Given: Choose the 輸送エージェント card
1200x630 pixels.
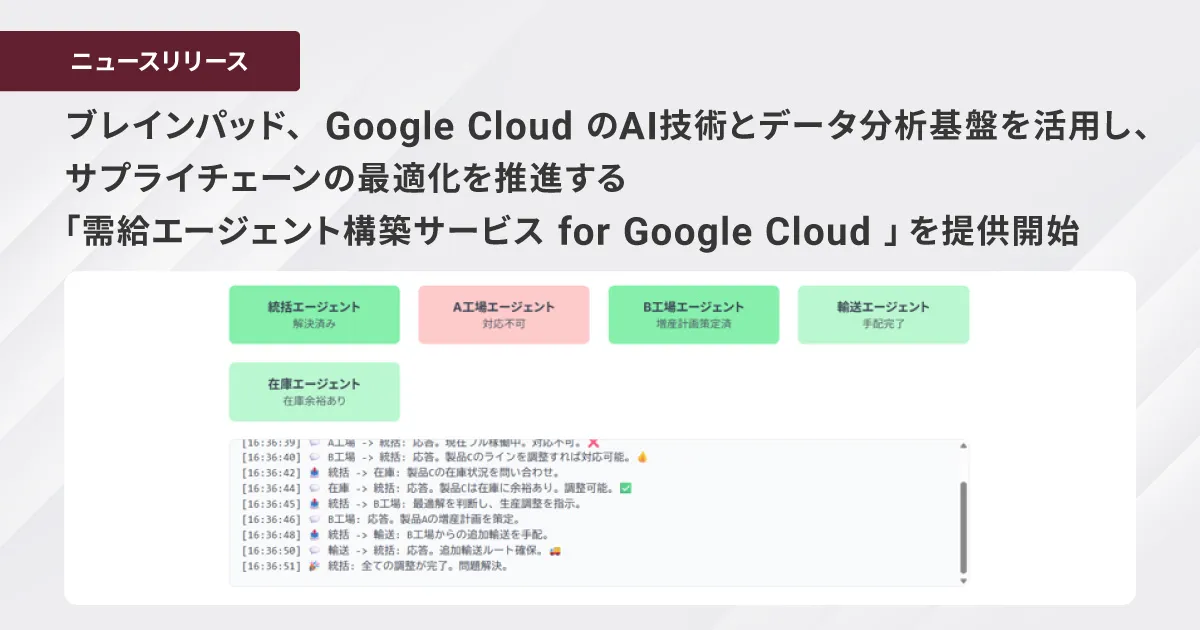Looking at the screenshot, I should pos(883,314).
